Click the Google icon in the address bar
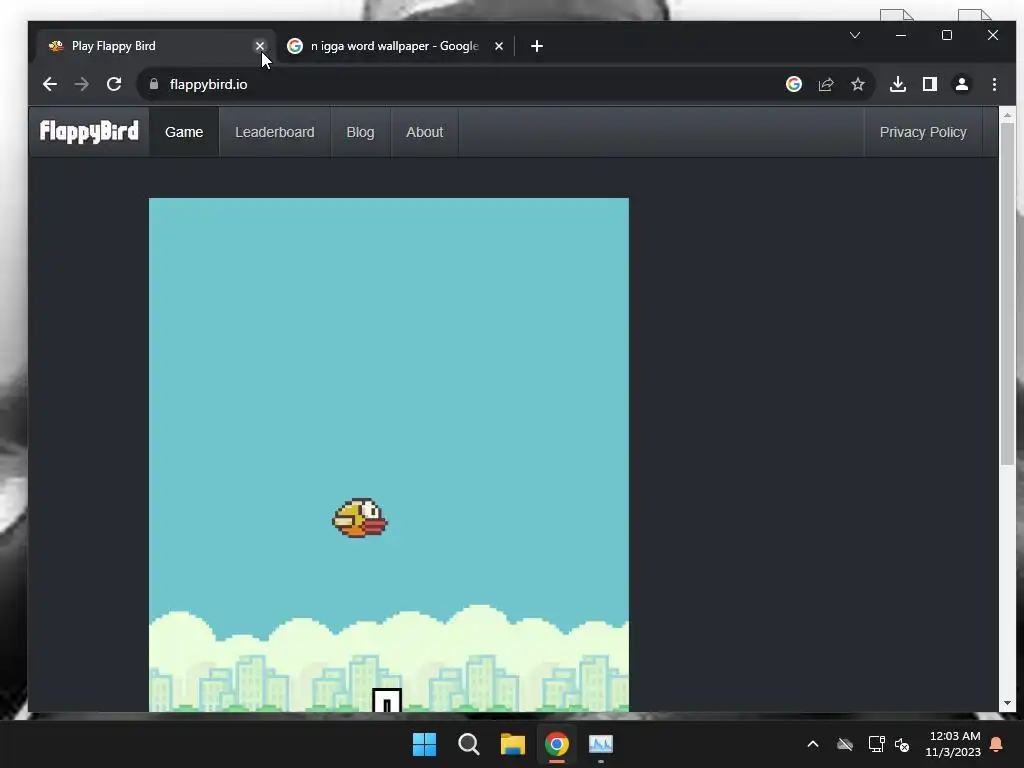Image resolution: width=1024 pixels, height=768 pixels. tap(793, 84)
